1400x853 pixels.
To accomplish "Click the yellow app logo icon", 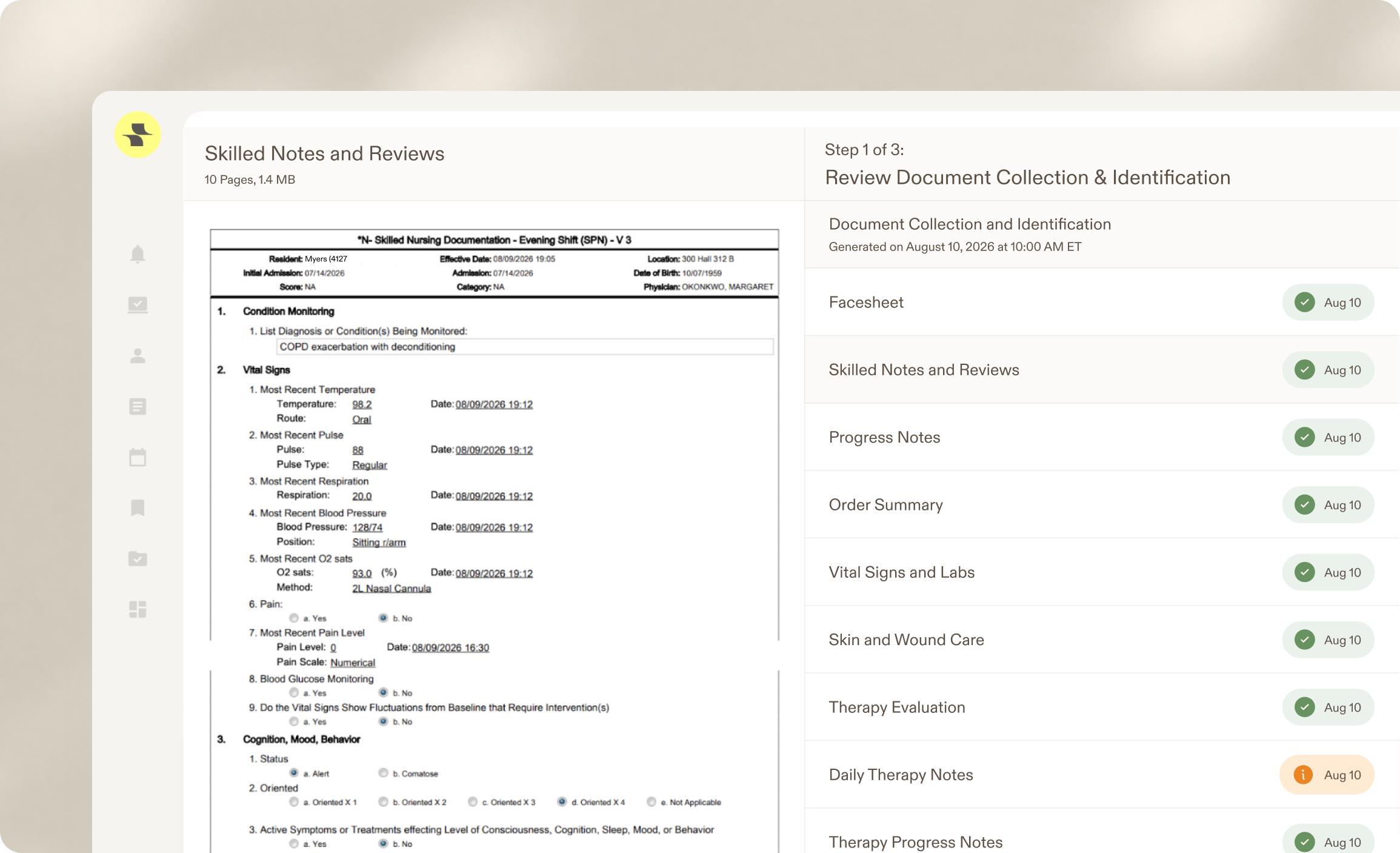I will coord(138,135).
